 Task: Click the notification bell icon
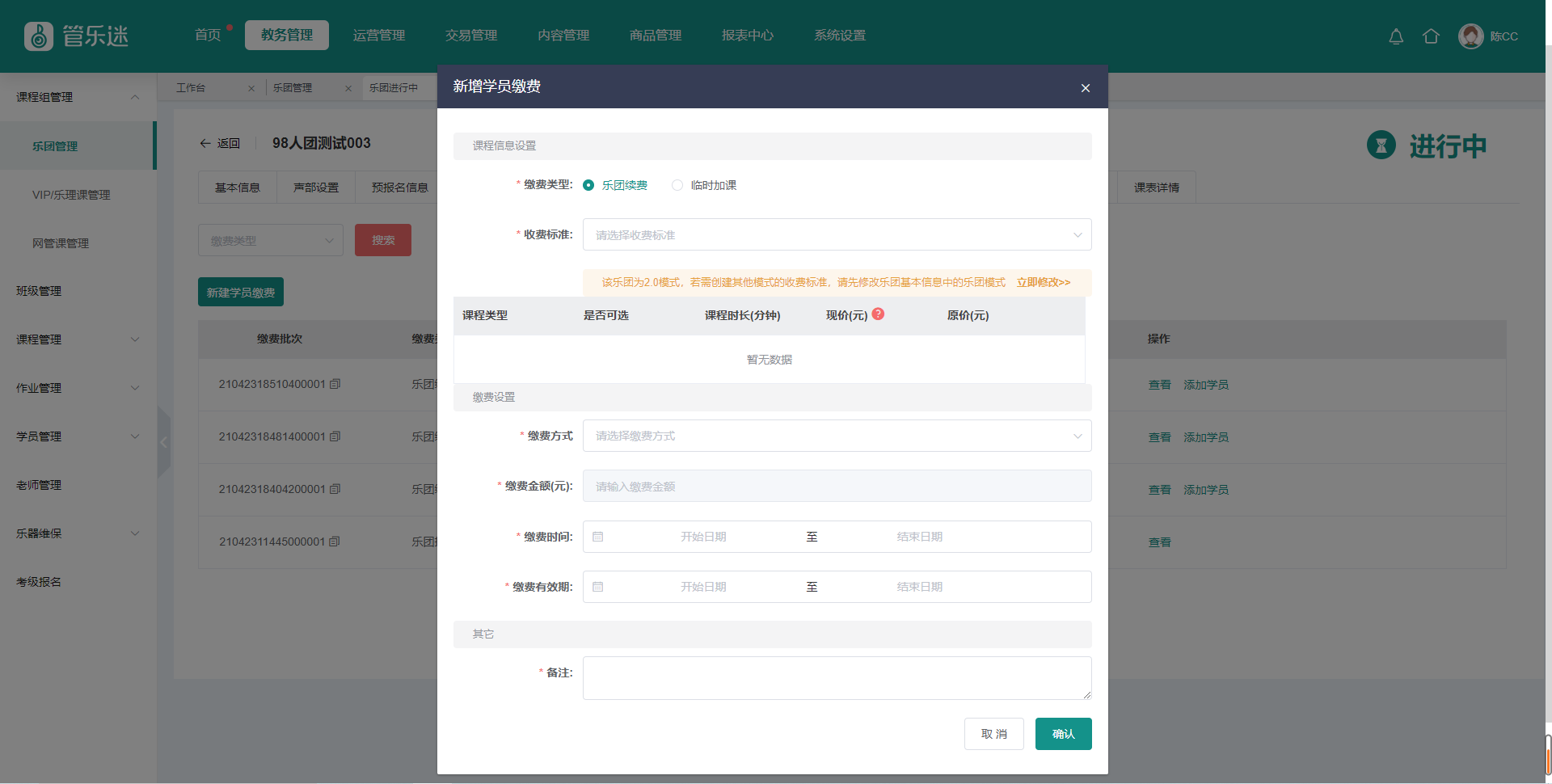(1396, 36)
